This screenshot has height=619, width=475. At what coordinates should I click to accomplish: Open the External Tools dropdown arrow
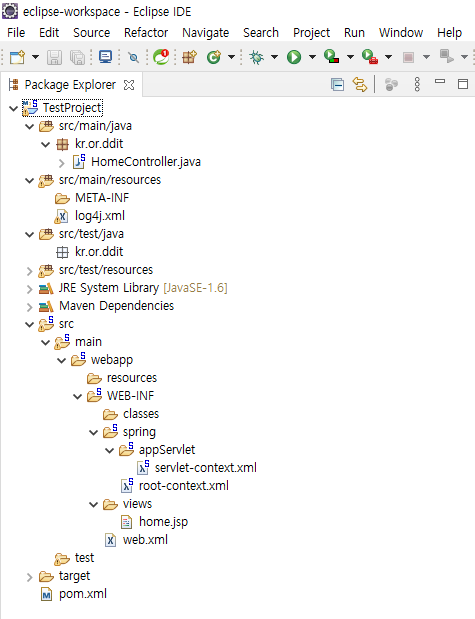[389, 57]
